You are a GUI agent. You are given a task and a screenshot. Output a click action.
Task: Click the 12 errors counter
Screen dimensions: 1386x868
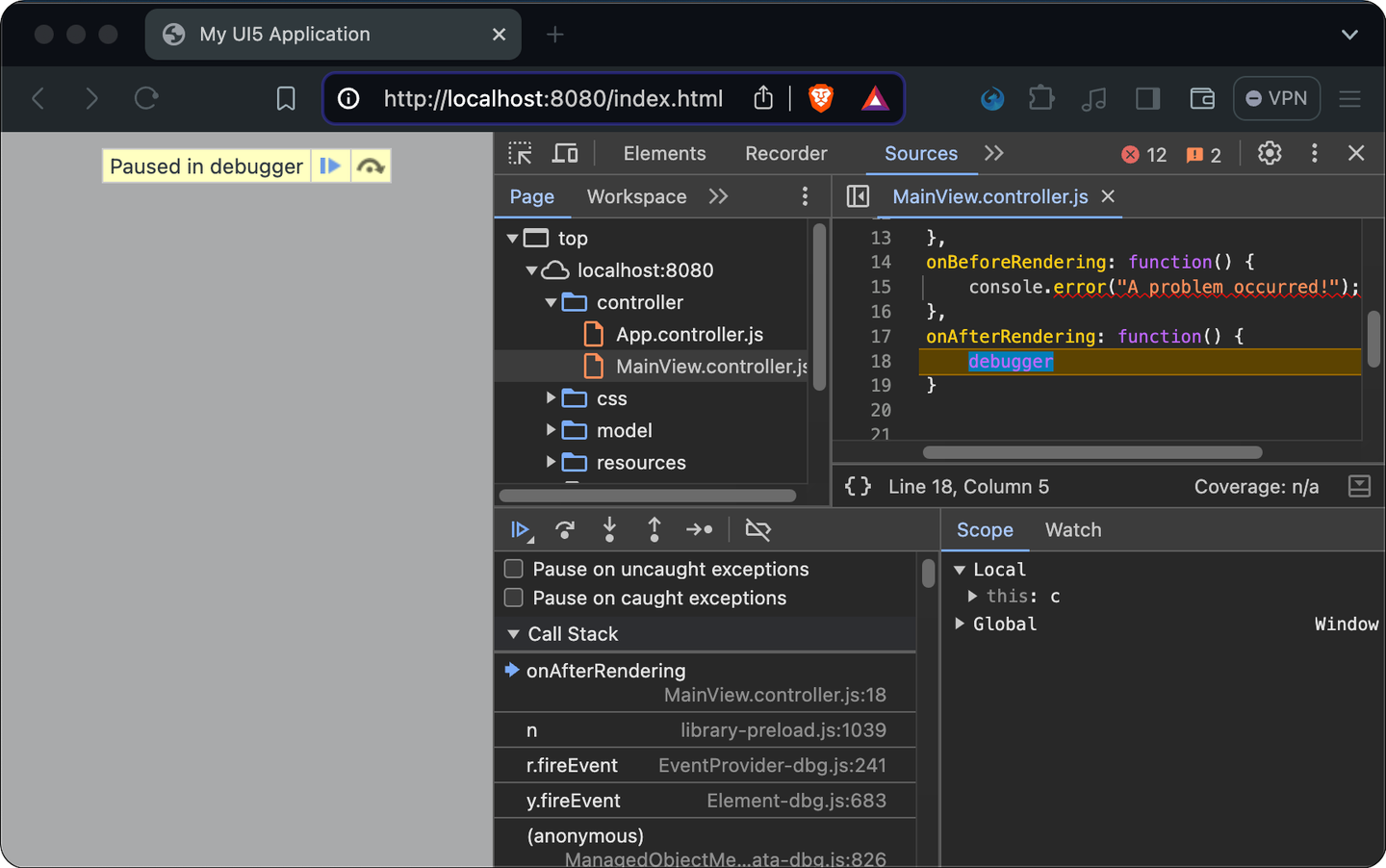[x=1144, y=155]
